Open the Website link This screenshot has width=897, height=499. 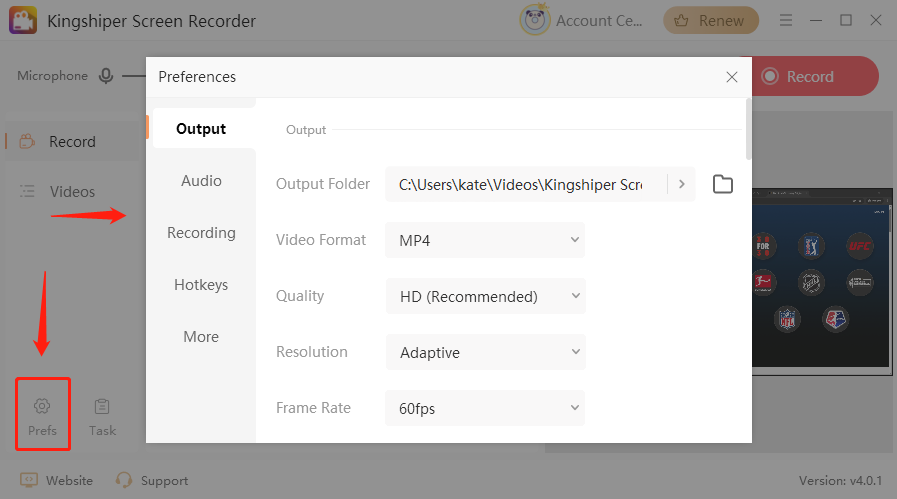coord(69,481)
